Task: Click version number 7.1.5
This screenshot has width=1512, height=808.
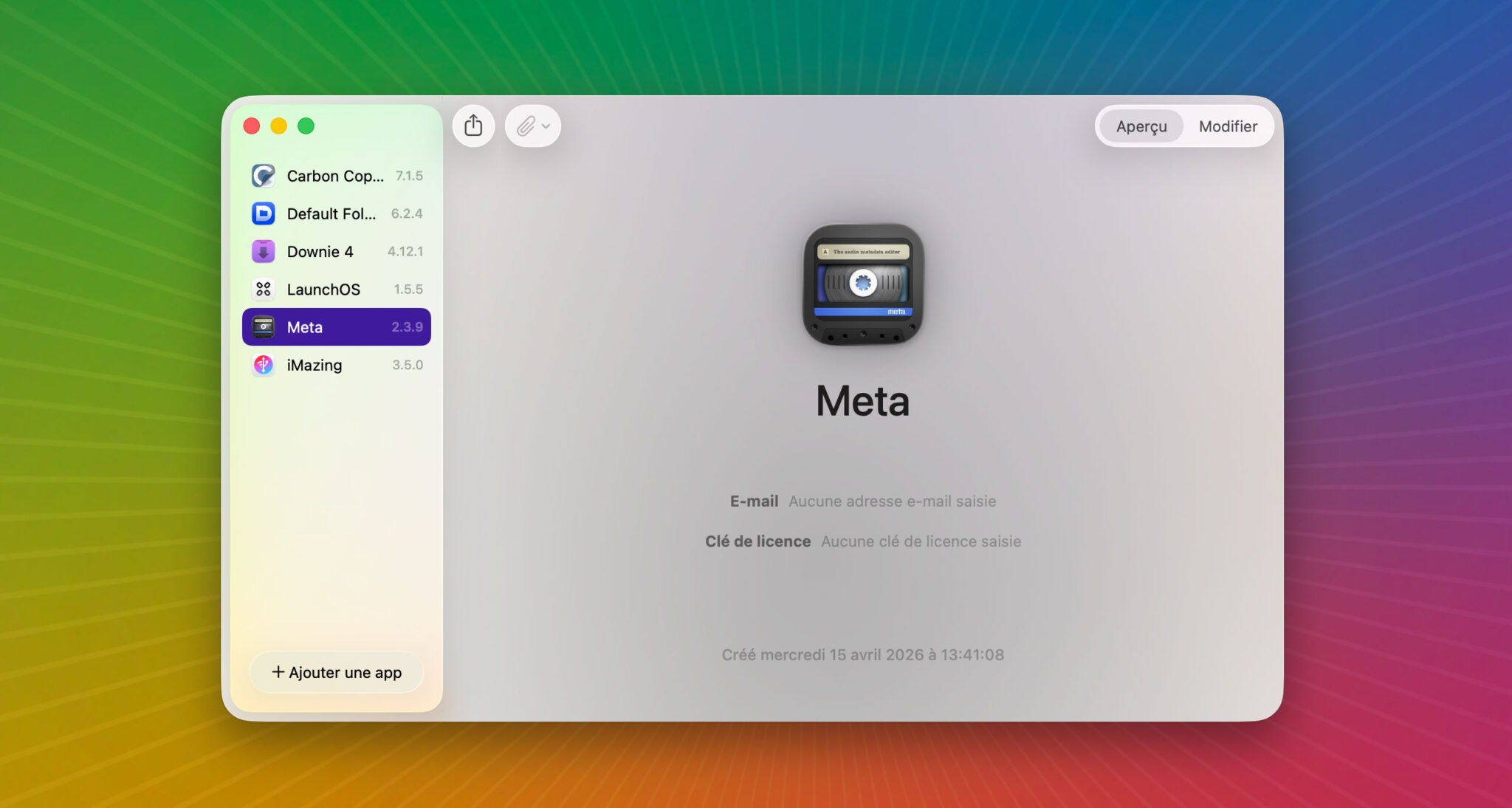Action: coord(409,176)
